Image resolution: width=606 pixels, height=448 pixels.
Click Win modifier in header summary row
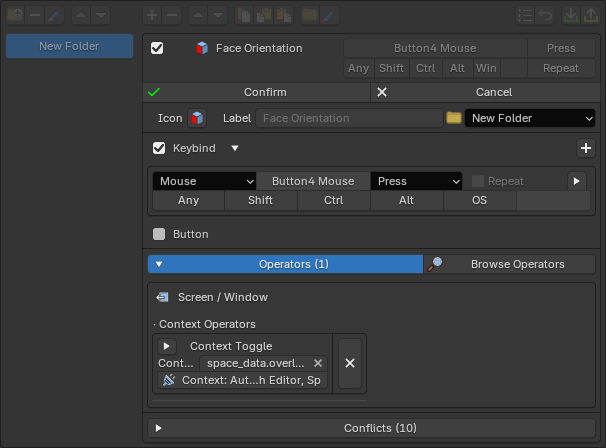pyautogui.click(x=486, y=68)
